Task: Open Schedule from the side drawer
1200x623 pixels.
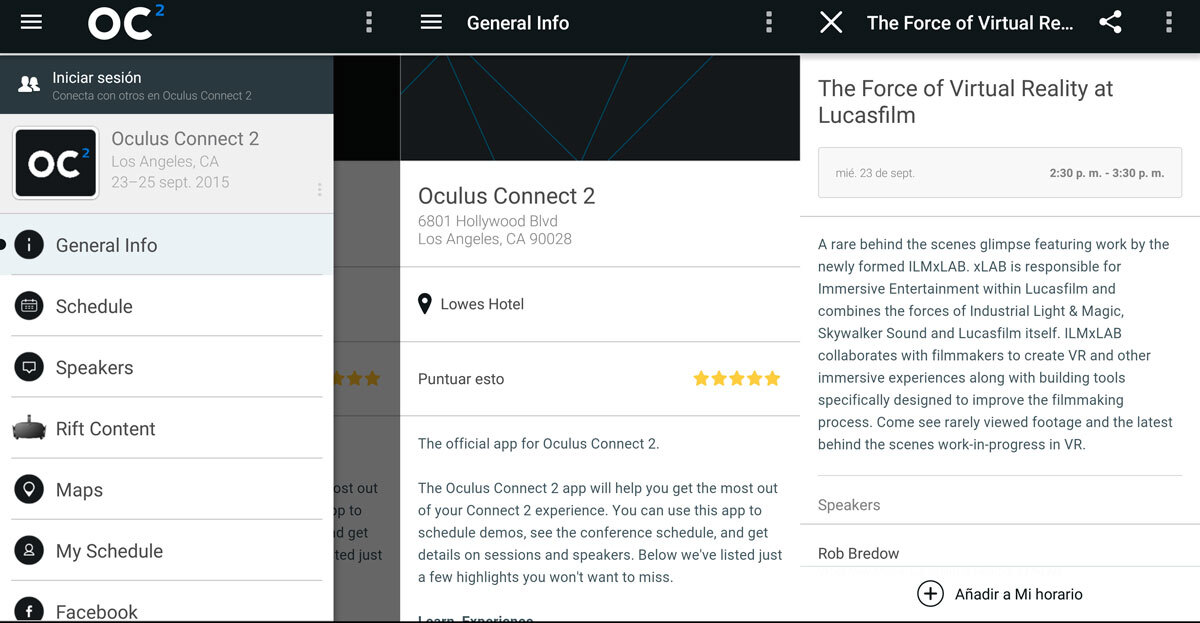Action: pyautogui.click(x=94, y=306)
